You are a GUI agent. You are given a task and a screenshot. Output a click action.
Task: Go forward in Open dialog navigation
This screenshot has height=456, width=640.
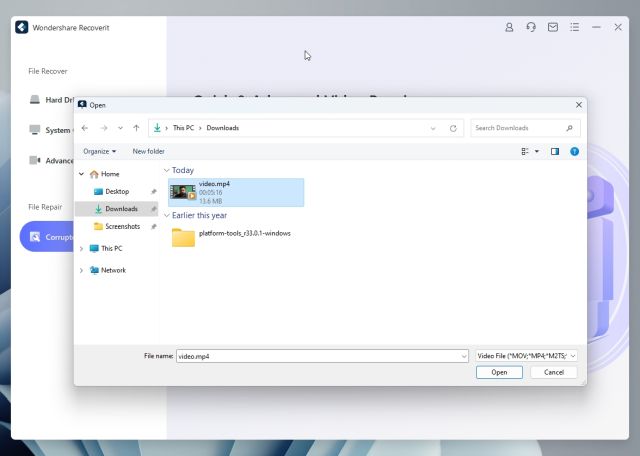(104, 128)
